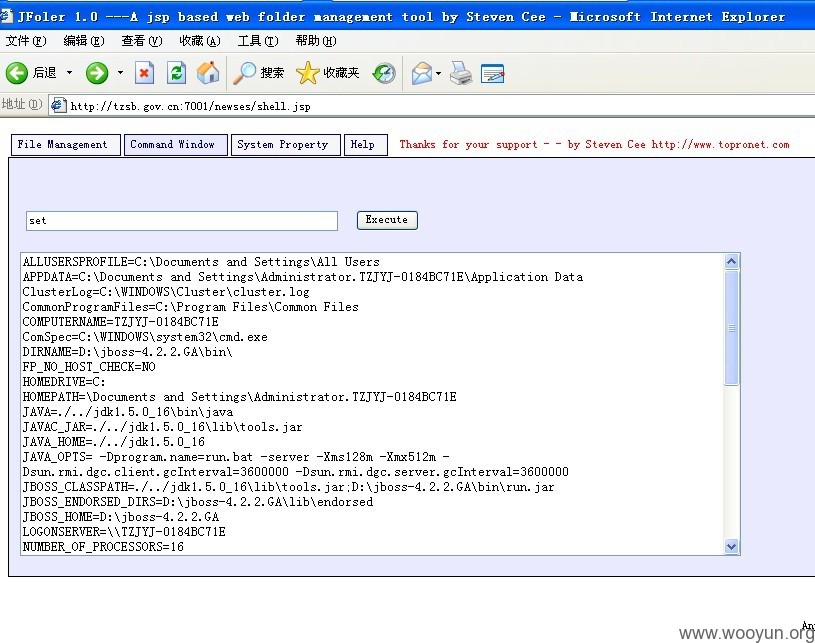This screenshot has width=815, height=643.
Task: Click the HOMEDRIVE=C: line
Action: [x=64, y=382]
